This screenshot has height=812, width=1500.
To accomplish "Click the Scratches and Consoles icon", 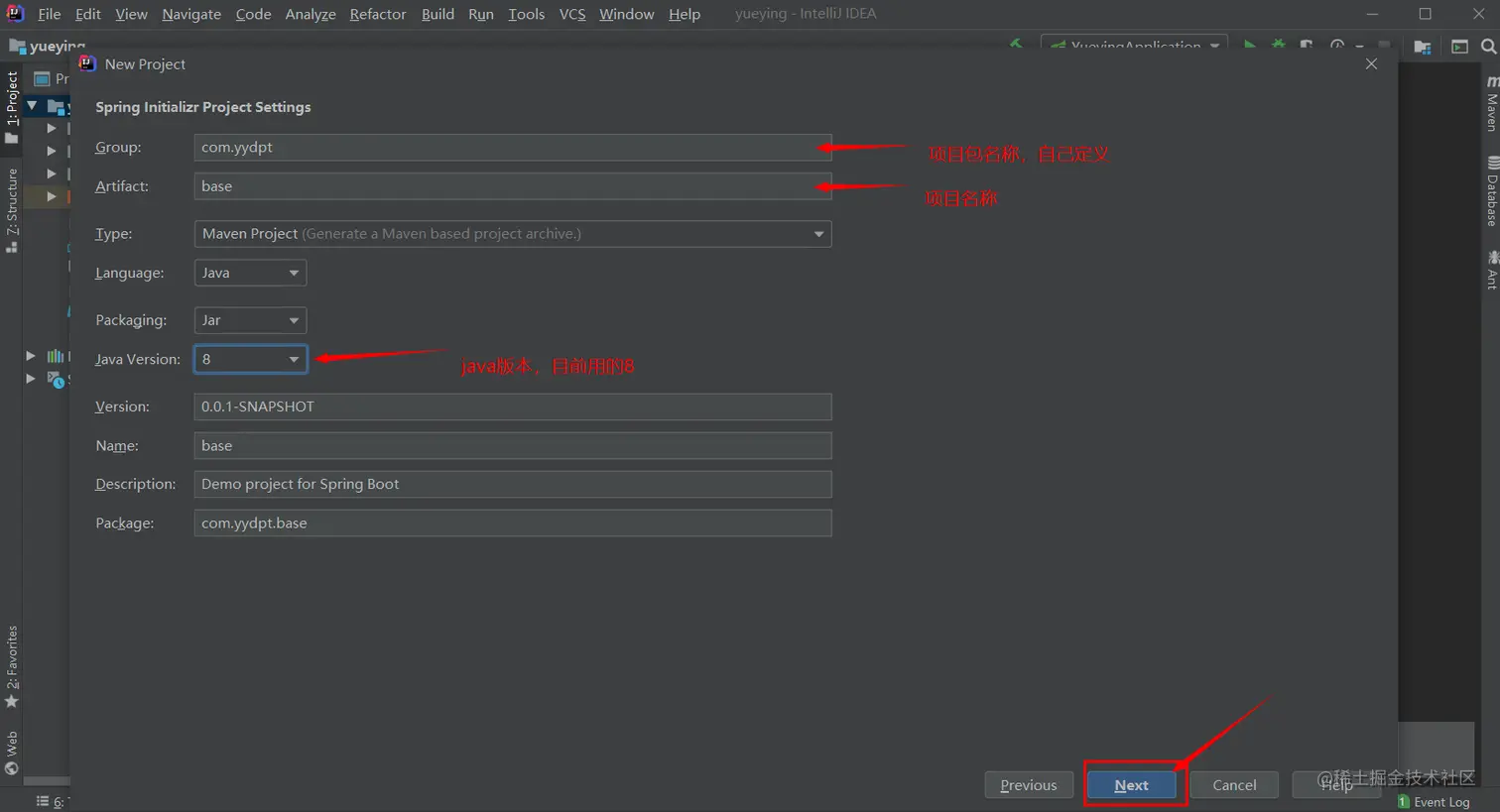I will 56,379.
